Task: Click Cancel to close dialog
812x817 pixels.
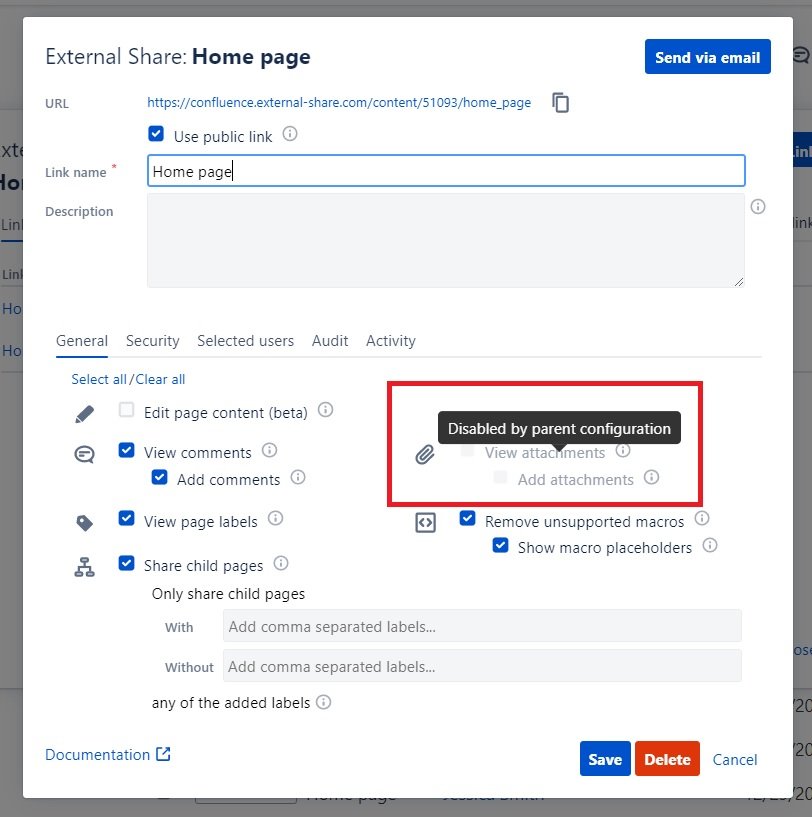Action: (x=735, y=760)
